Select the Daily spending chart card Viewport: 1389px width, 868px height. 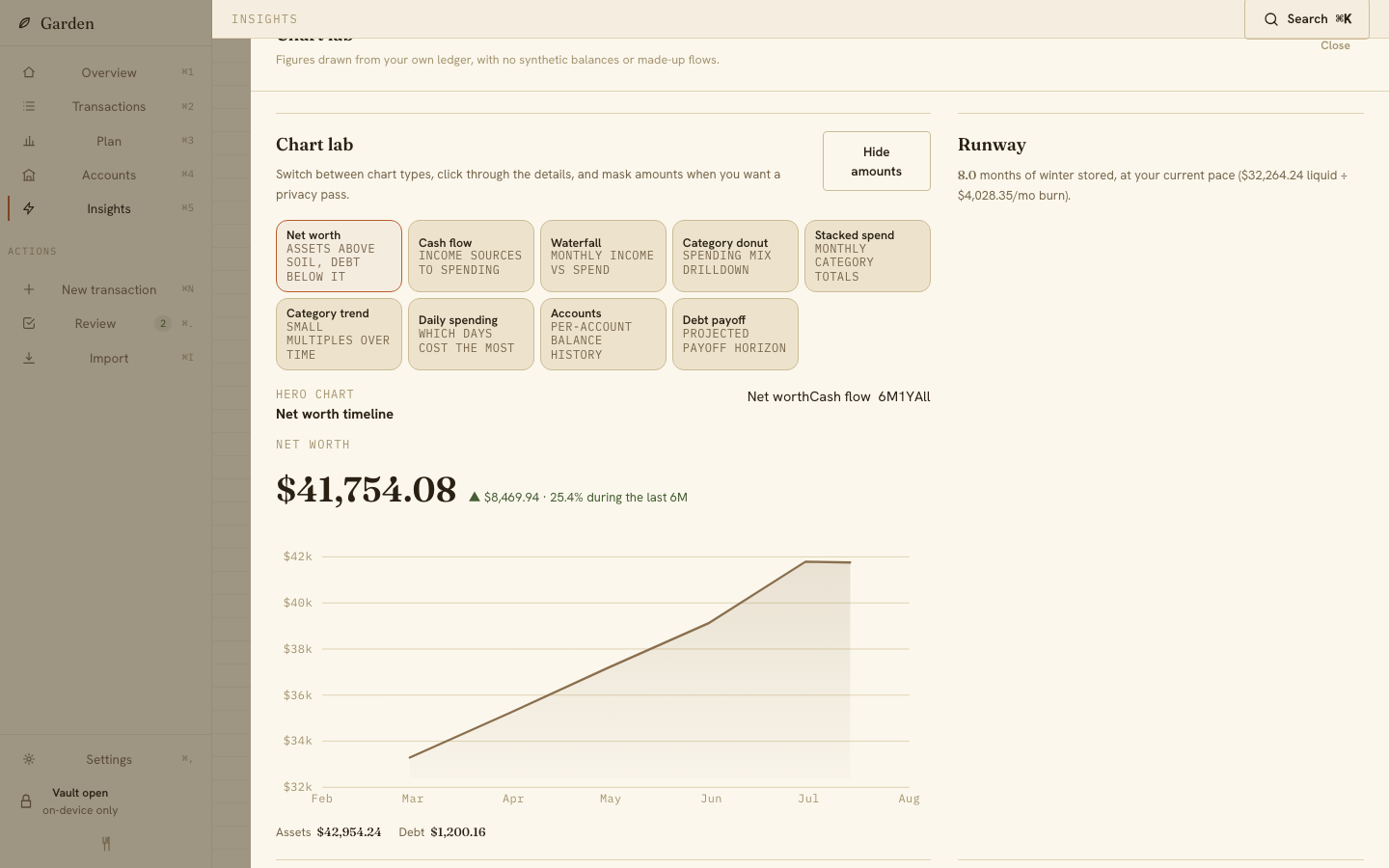coord(471,334)
